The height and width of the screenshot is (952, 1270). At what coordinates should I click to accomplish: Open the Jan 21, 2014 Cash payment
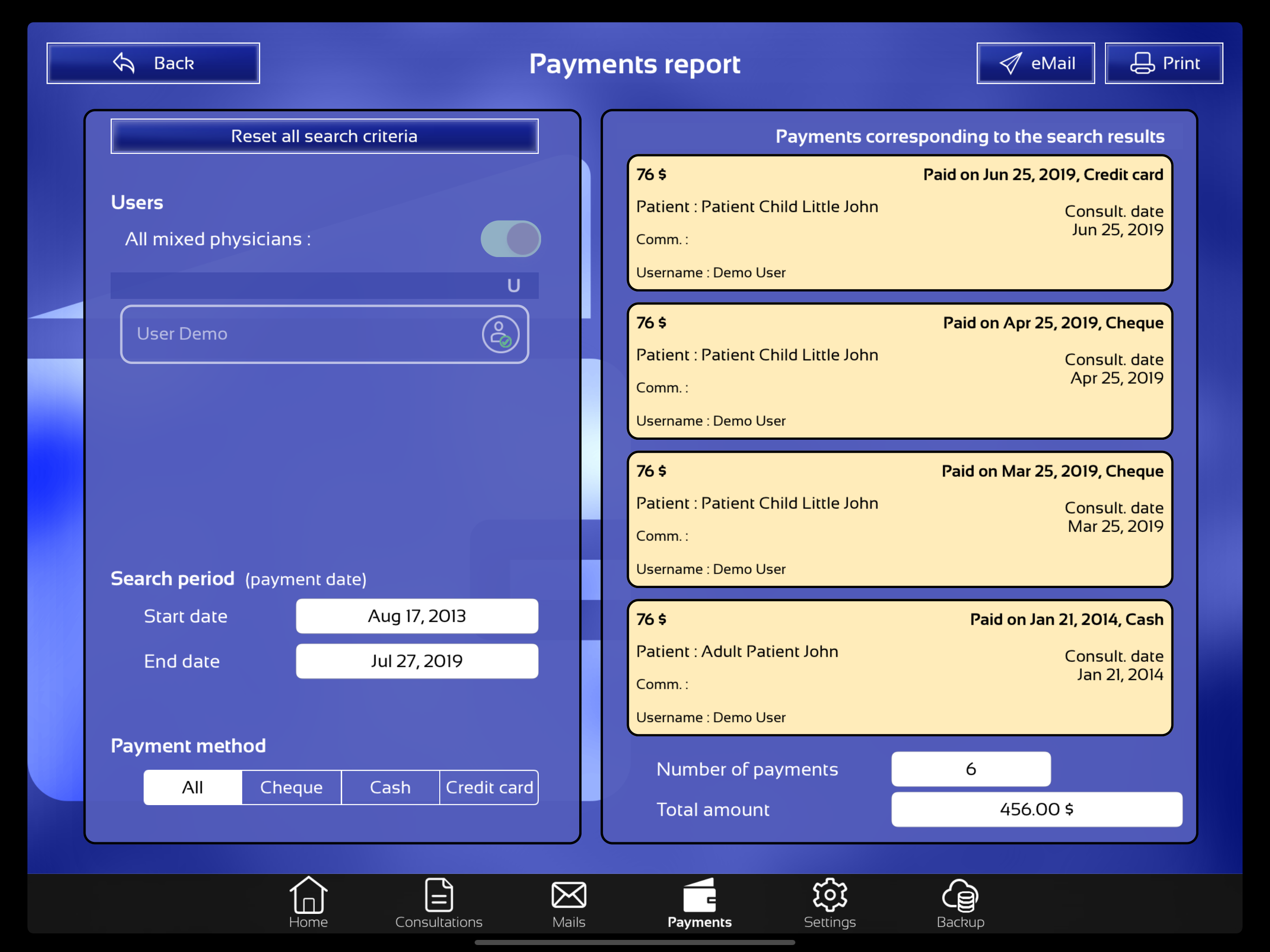pyautogui.click(x=900, y=667)
